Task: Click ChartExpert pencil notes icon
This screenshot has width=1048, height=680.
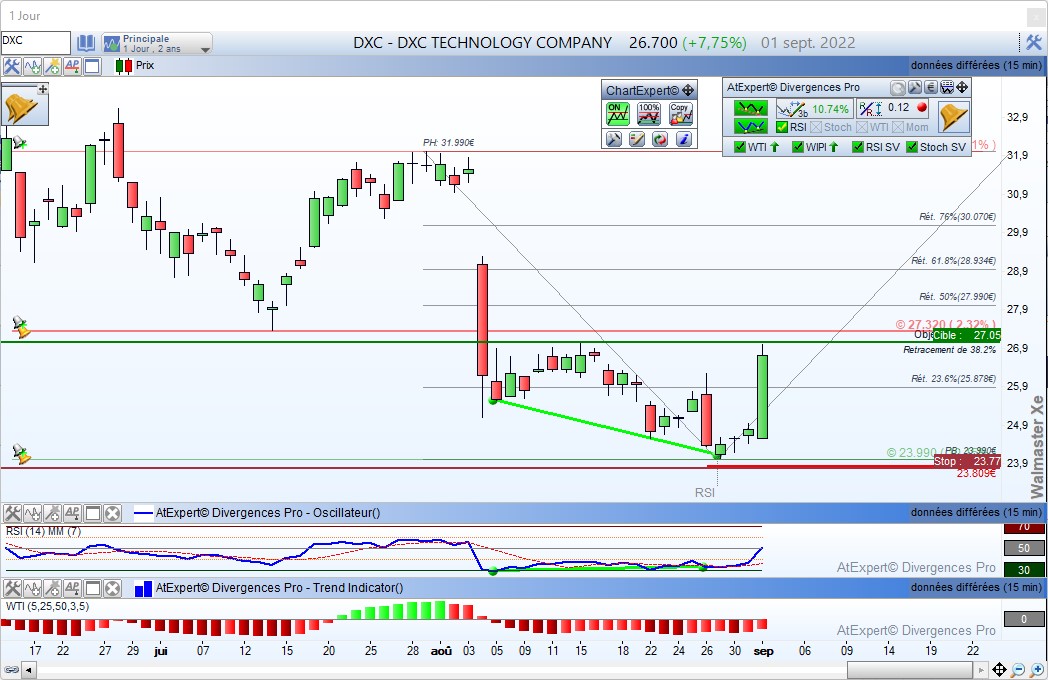Action: (x=637, y=139)
